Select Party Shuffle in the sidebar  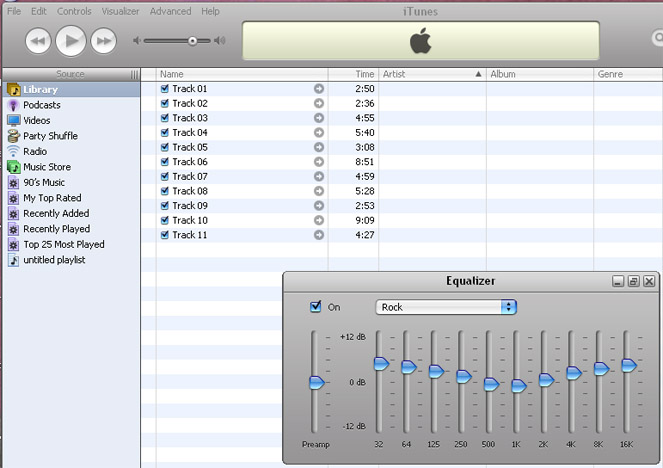pyautogui.click(x=50, y=136)
